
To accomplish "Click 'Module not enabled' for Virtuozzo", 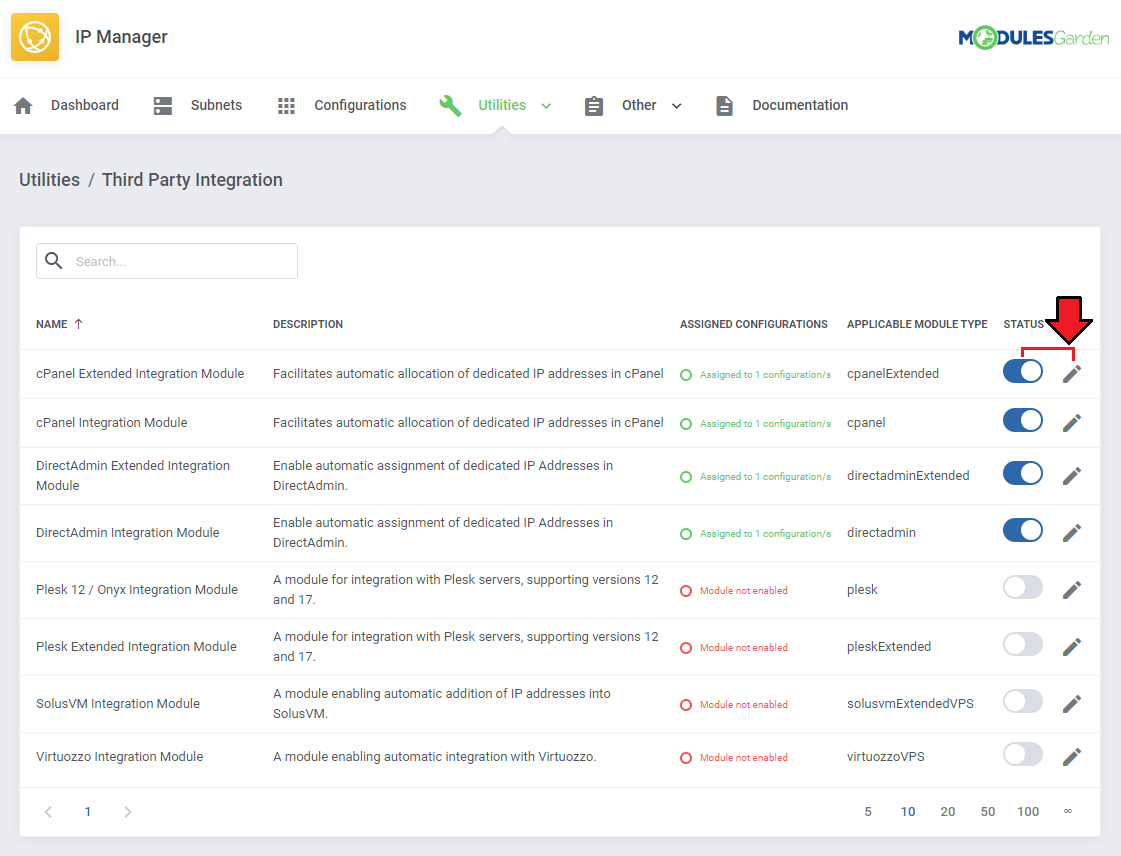I will 744,757.
